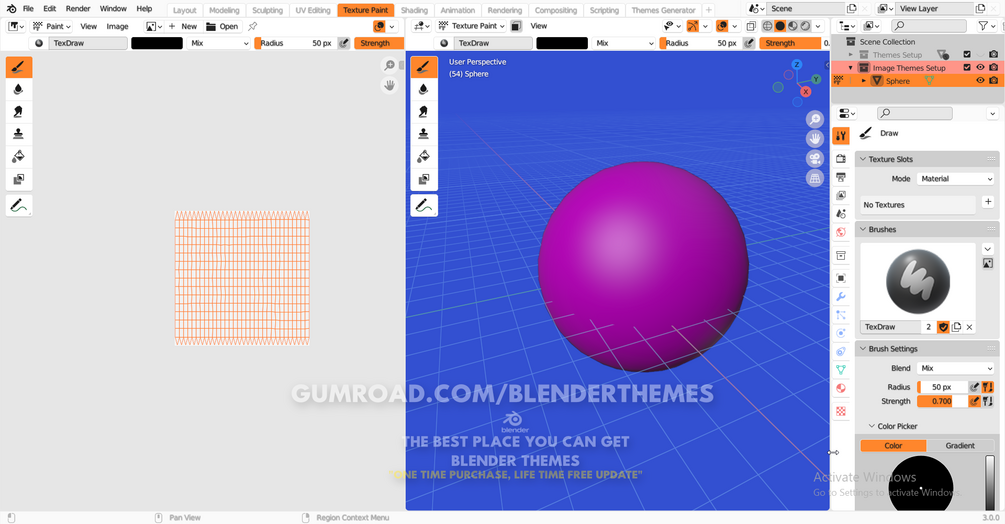Select the Clone stamp tool in the image editor toolbar

coord(19,135)
